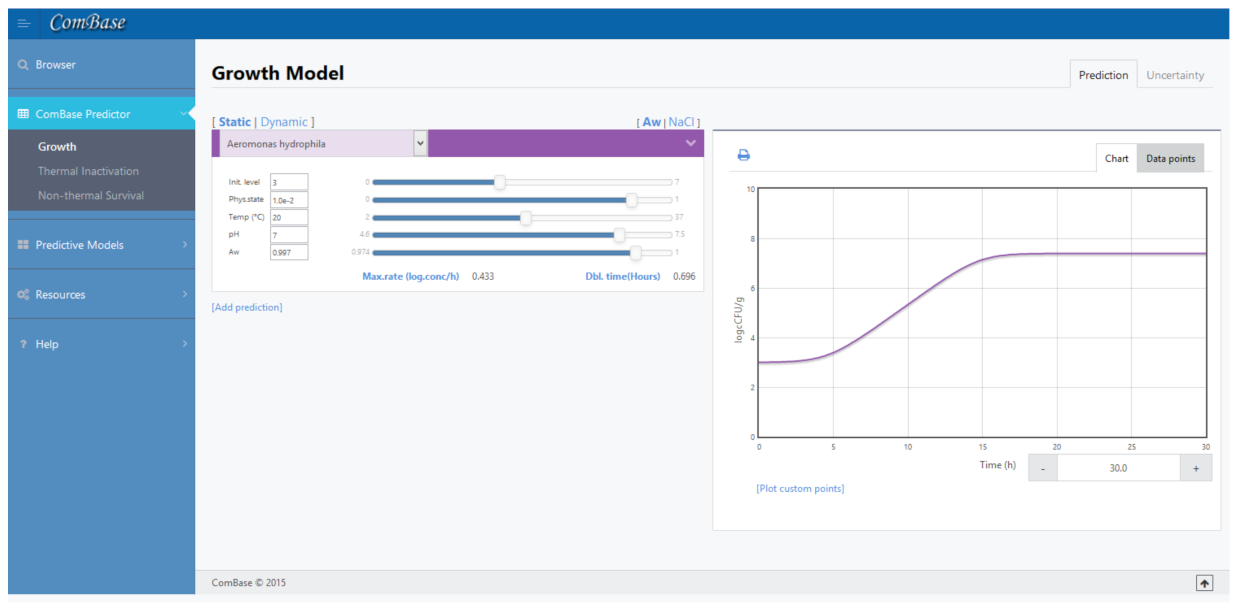The image size is (1236, 611).
Task: Click the Temp slider handle
Action: 526,217
